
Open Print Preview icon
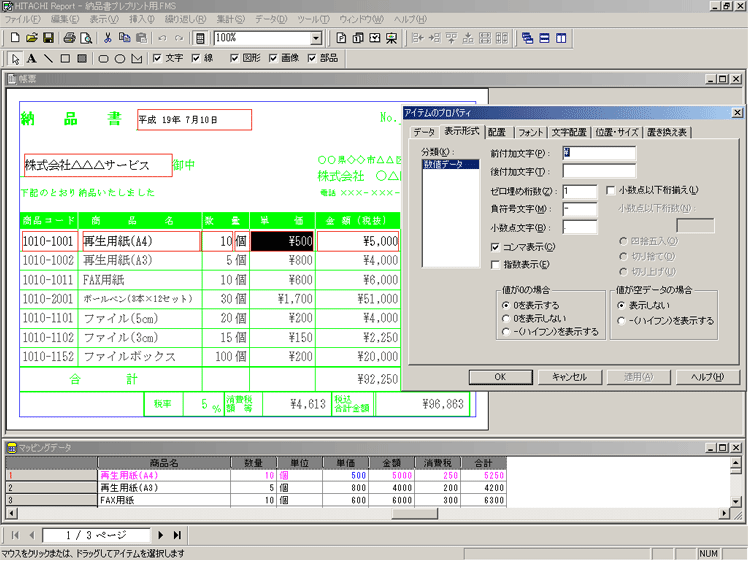pos(86,38)
